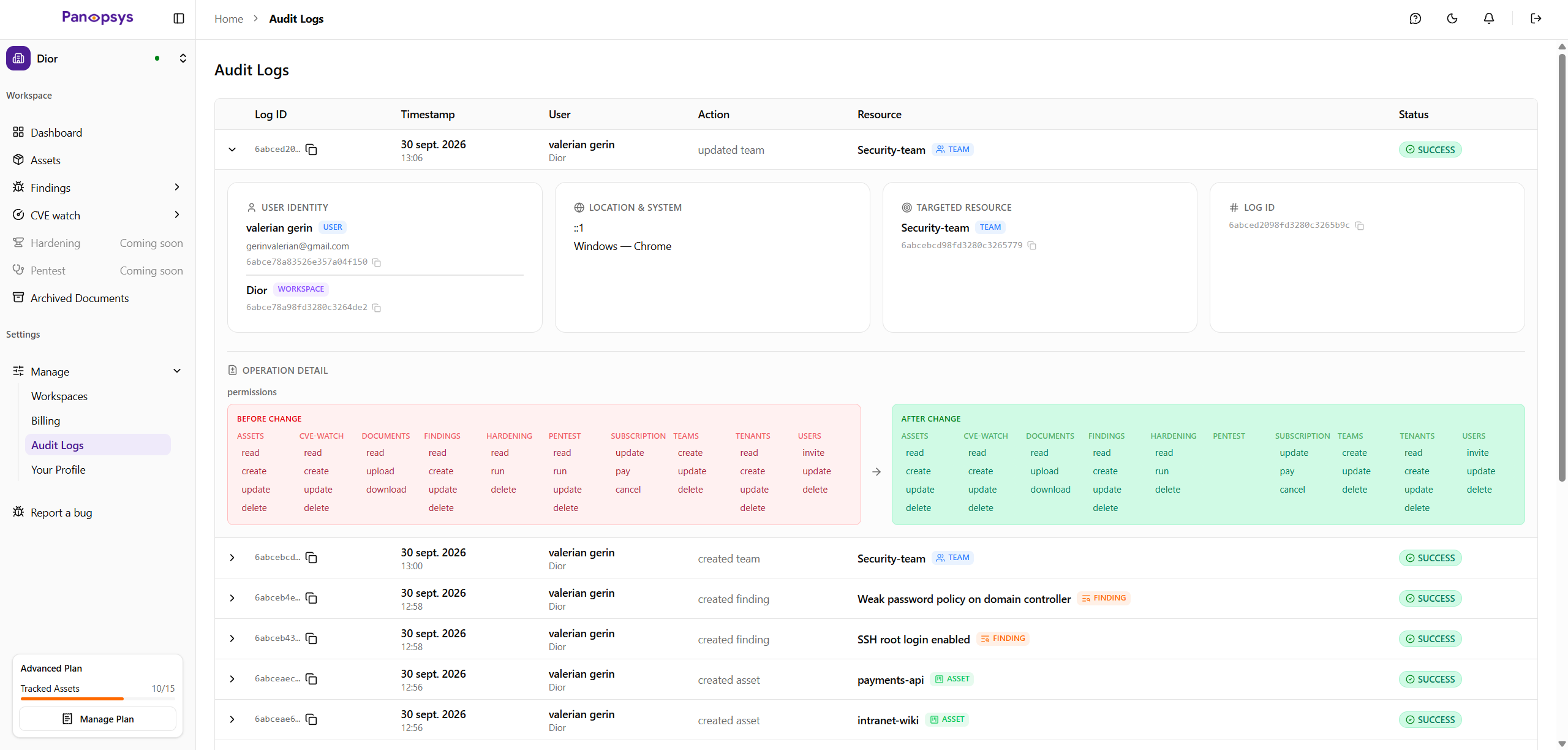The width and height of the screenshot is (1568, 750).
Task: Copy log ID 6abced20
Action: (311, 150)
